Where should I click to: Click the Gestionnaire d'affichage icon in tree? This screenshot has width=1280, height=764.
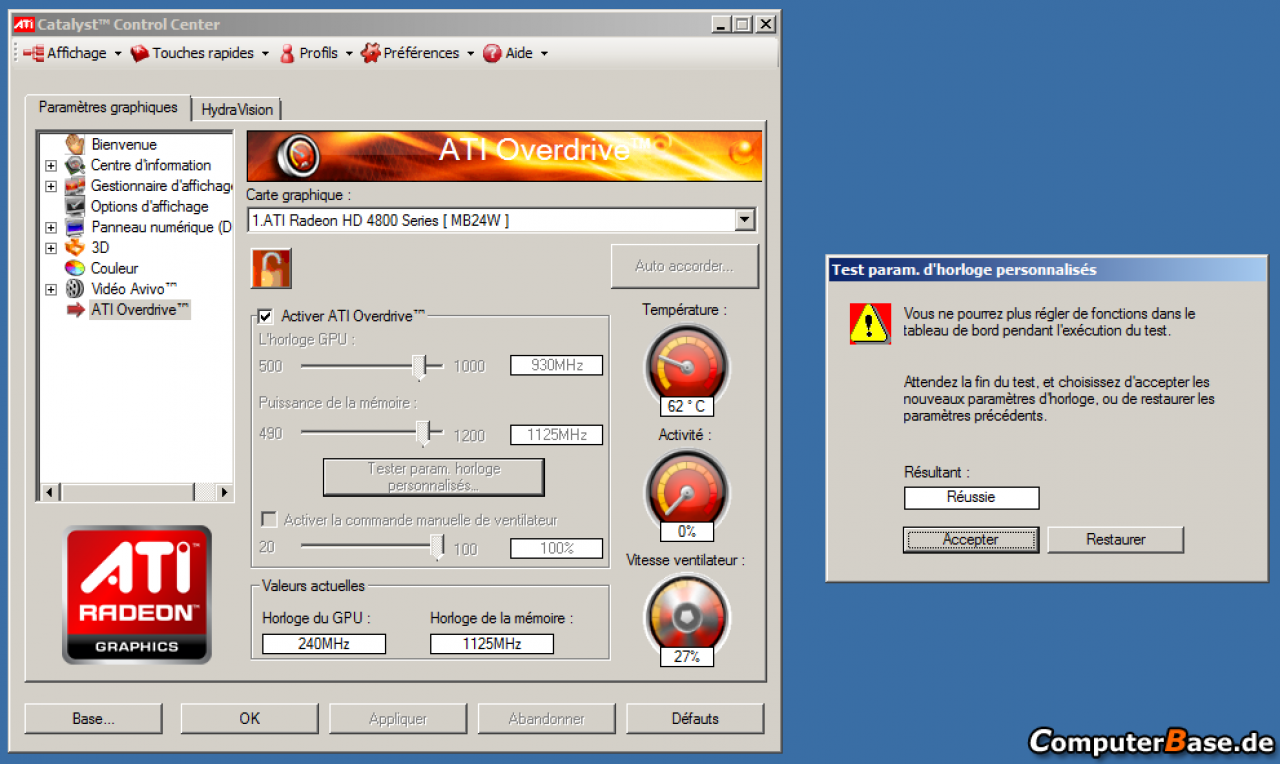pyautogui.click(x=75, y=186)
